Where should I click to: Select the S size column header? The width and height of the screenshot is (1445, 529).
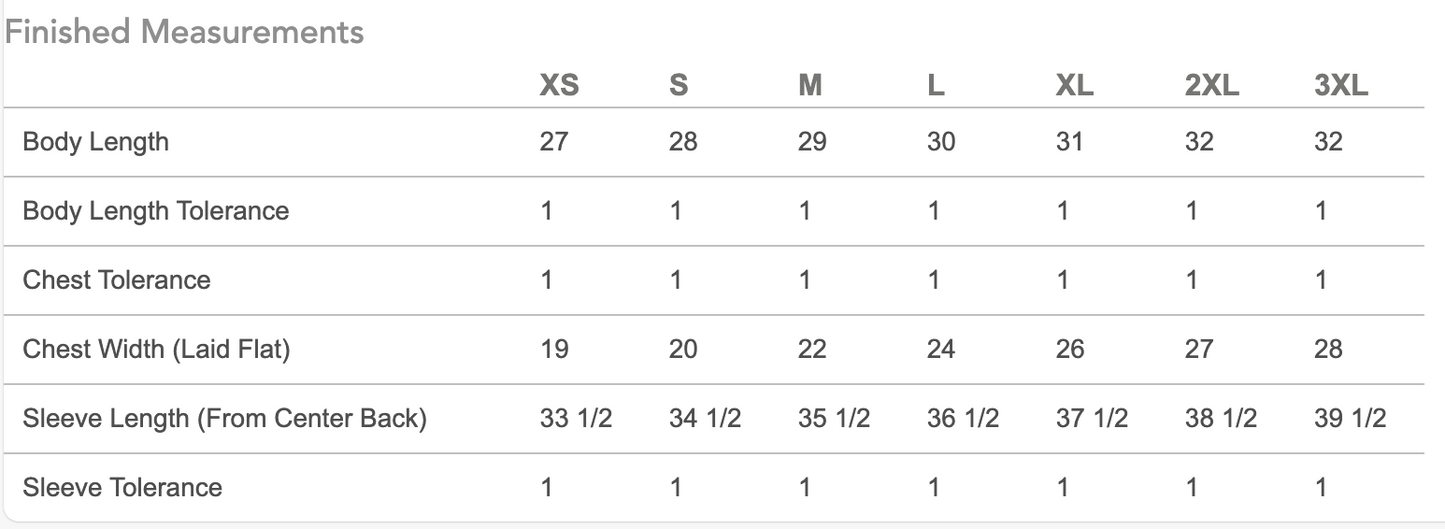coord(678,86)
